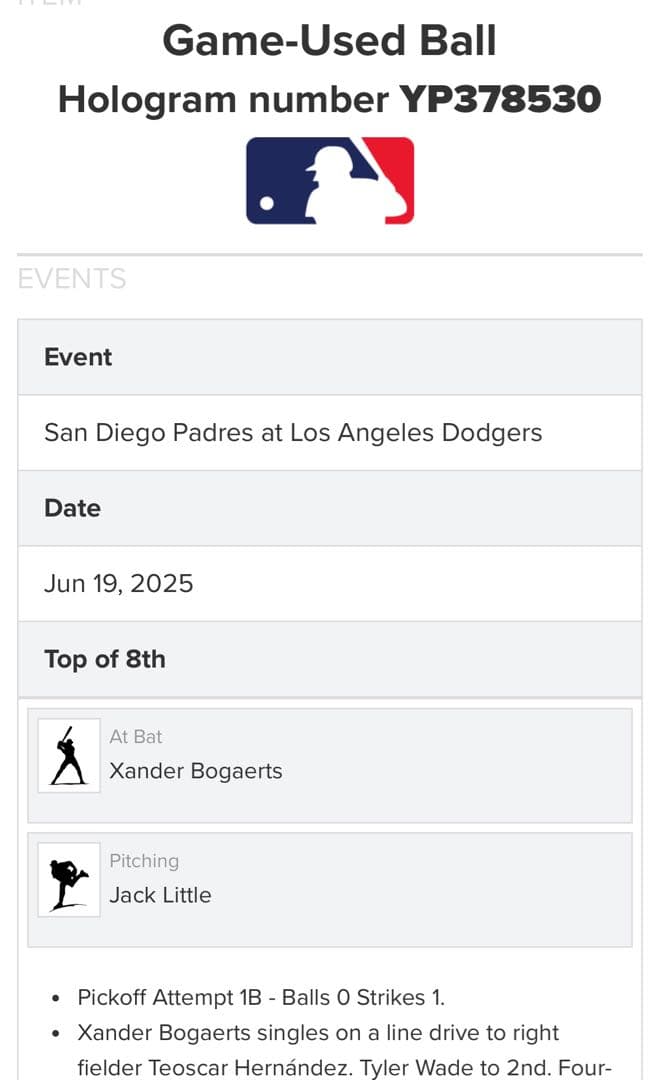The width and height of the screenshot is (660, 1080).
Task: Click the At Bat label
Action: pos(135,737)
